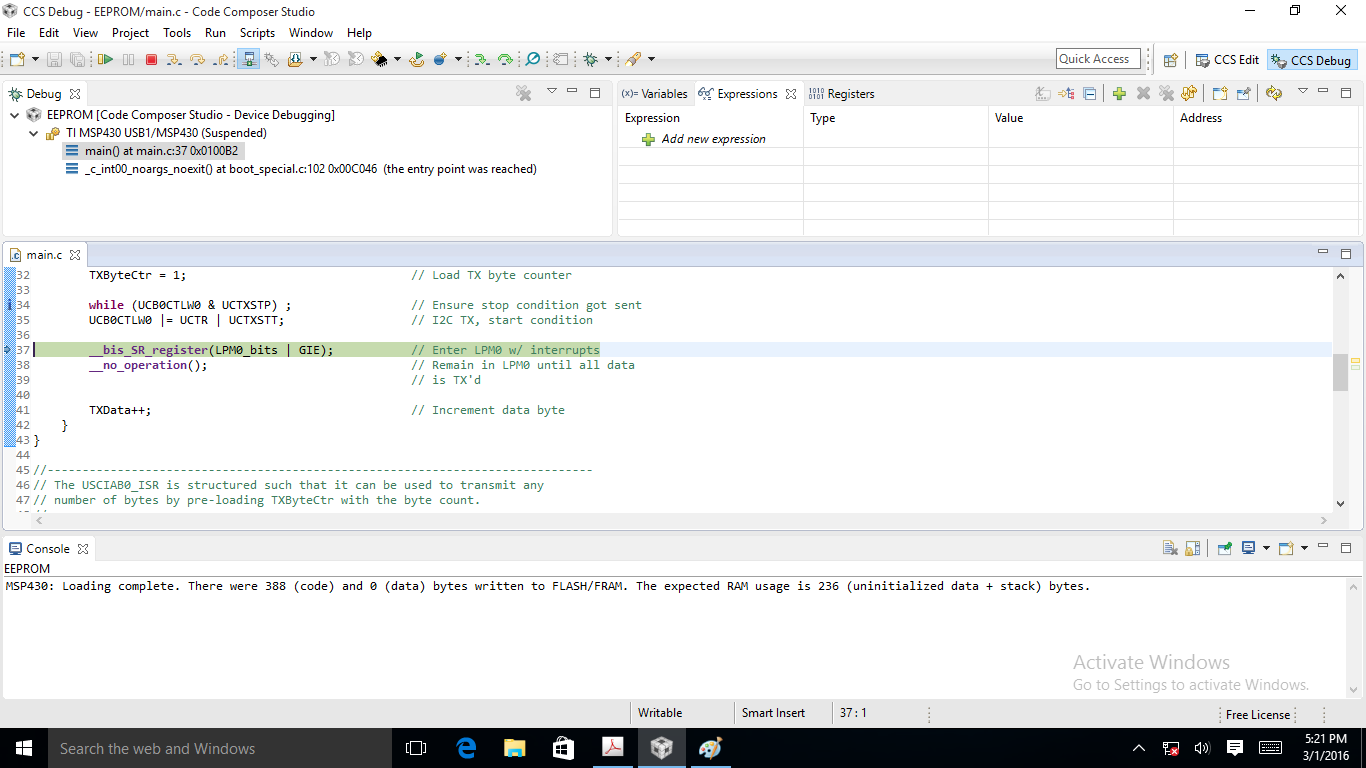Image resolution: width=1366 pixels, height=768 pixels.
Task: Collapse the EEPROM project tree node
Action: (15, 115)
